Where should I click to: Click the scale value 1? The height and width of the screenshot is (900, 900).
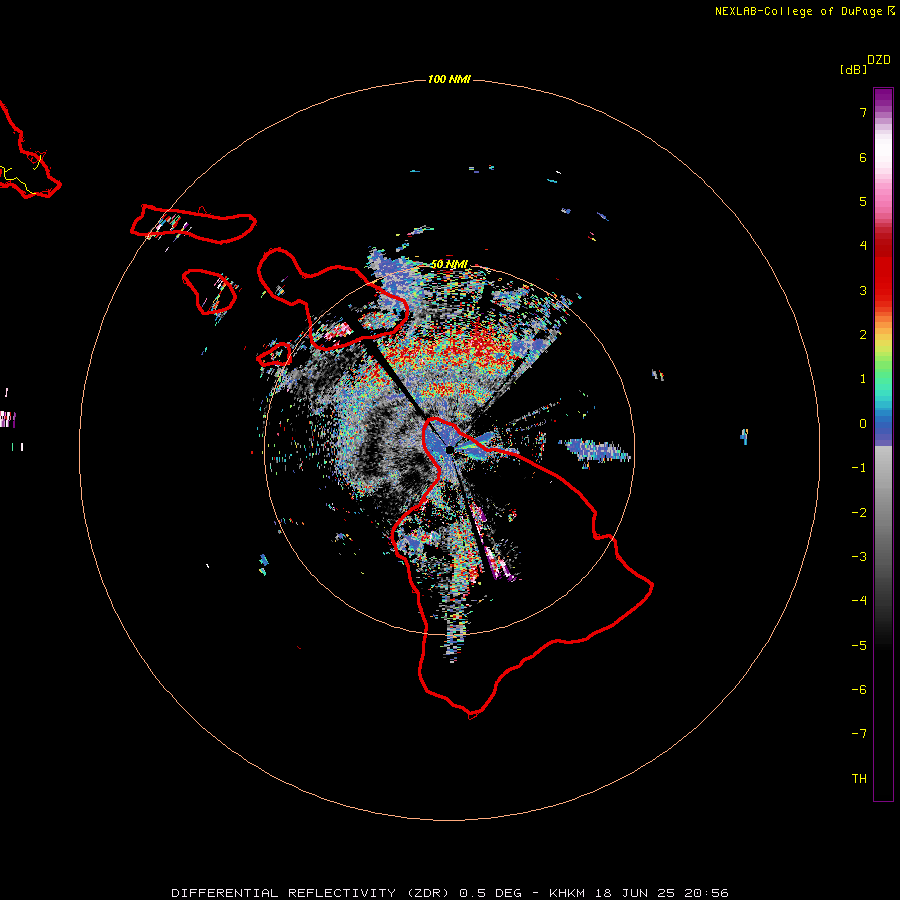pos(863,379)
